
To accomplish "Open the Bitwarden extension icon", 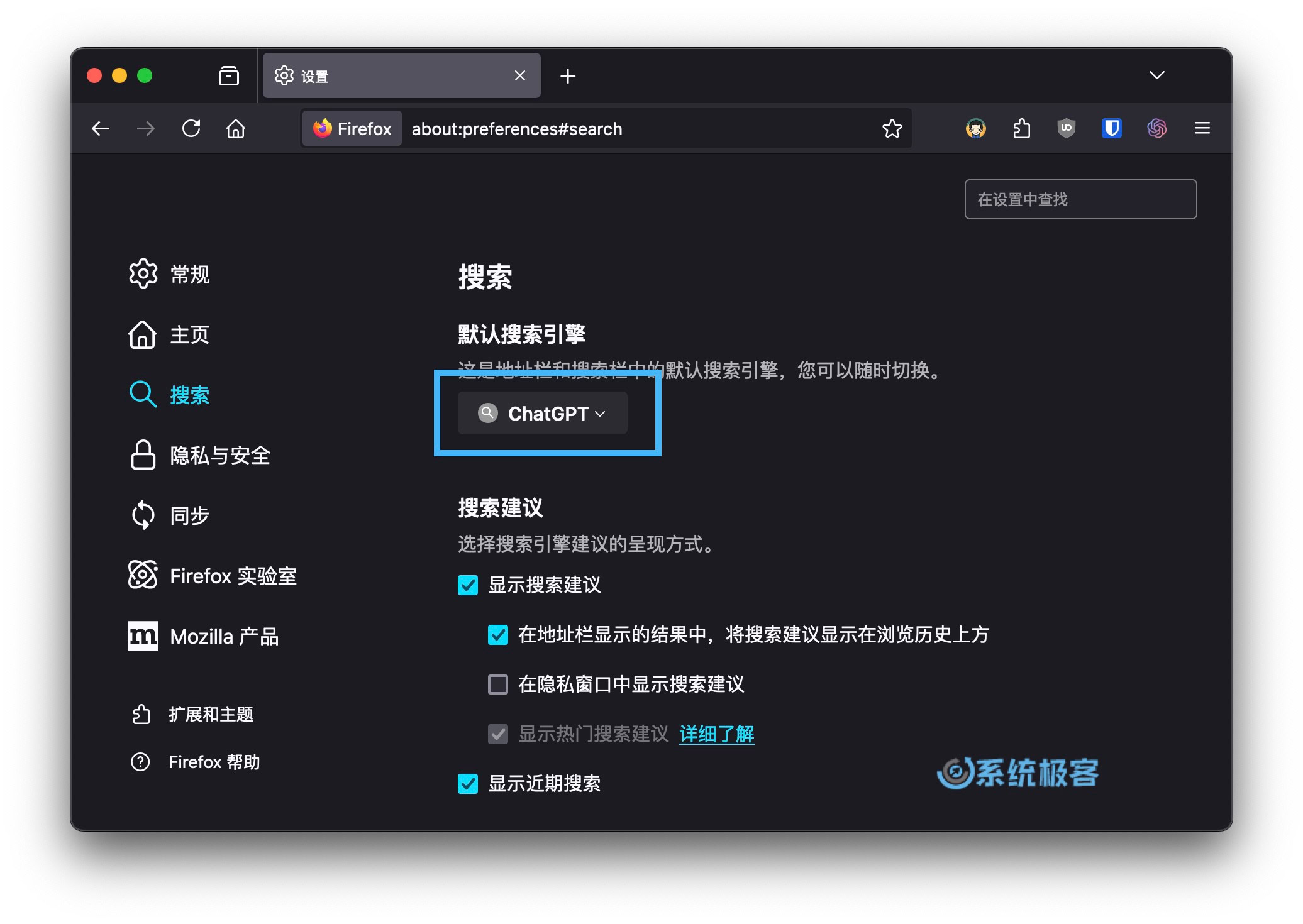I will pyautogui.click(x=1112, y=129).
